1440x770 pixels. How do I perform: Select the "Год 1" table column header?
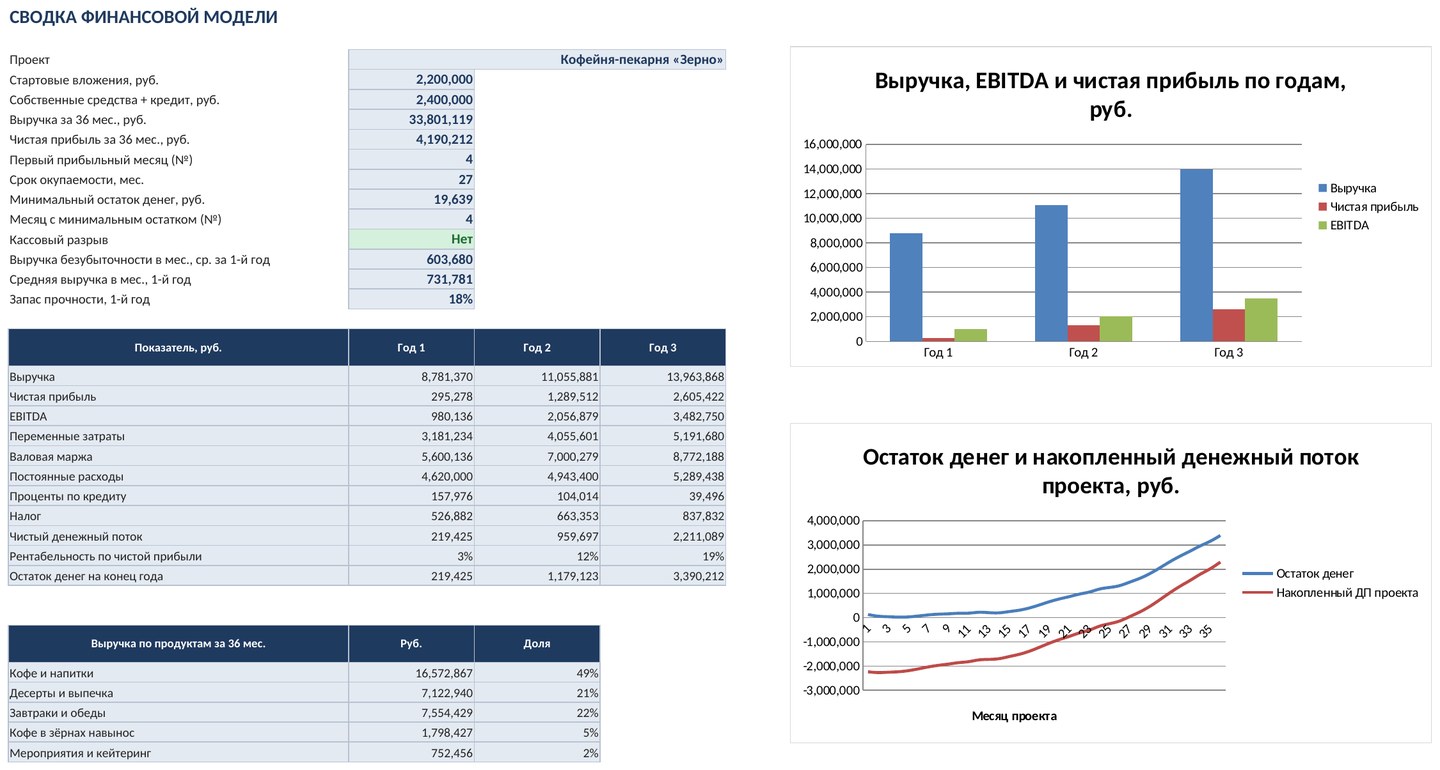(x=411, y=347)
